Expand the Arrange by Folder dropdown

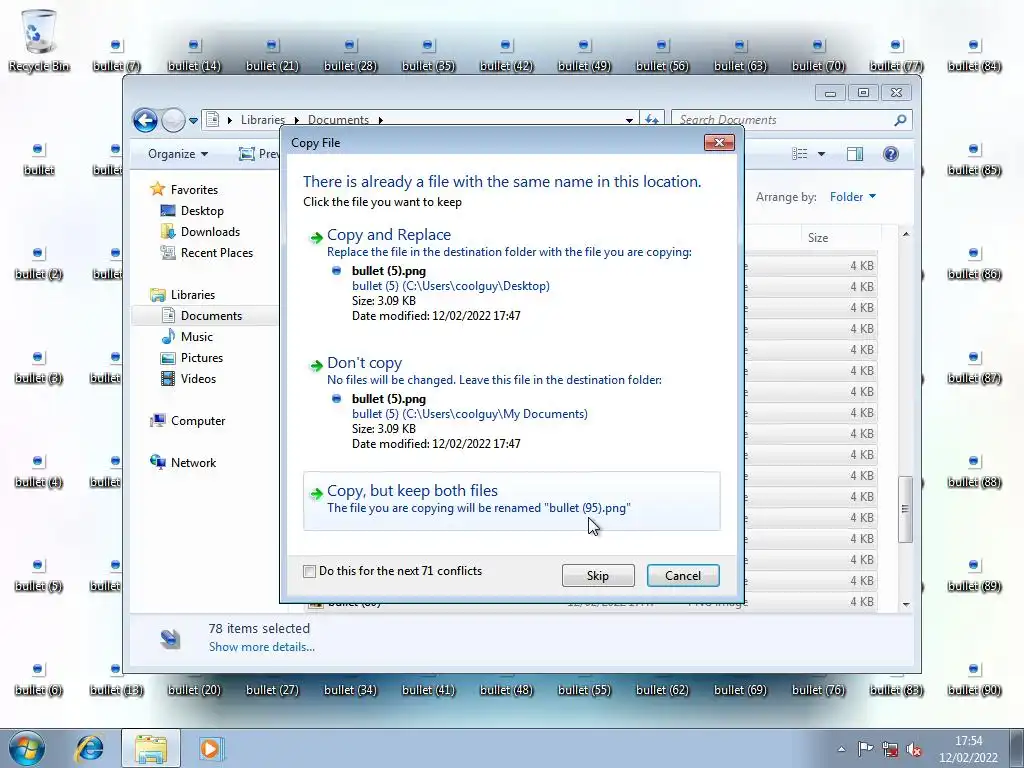(852, 197)
